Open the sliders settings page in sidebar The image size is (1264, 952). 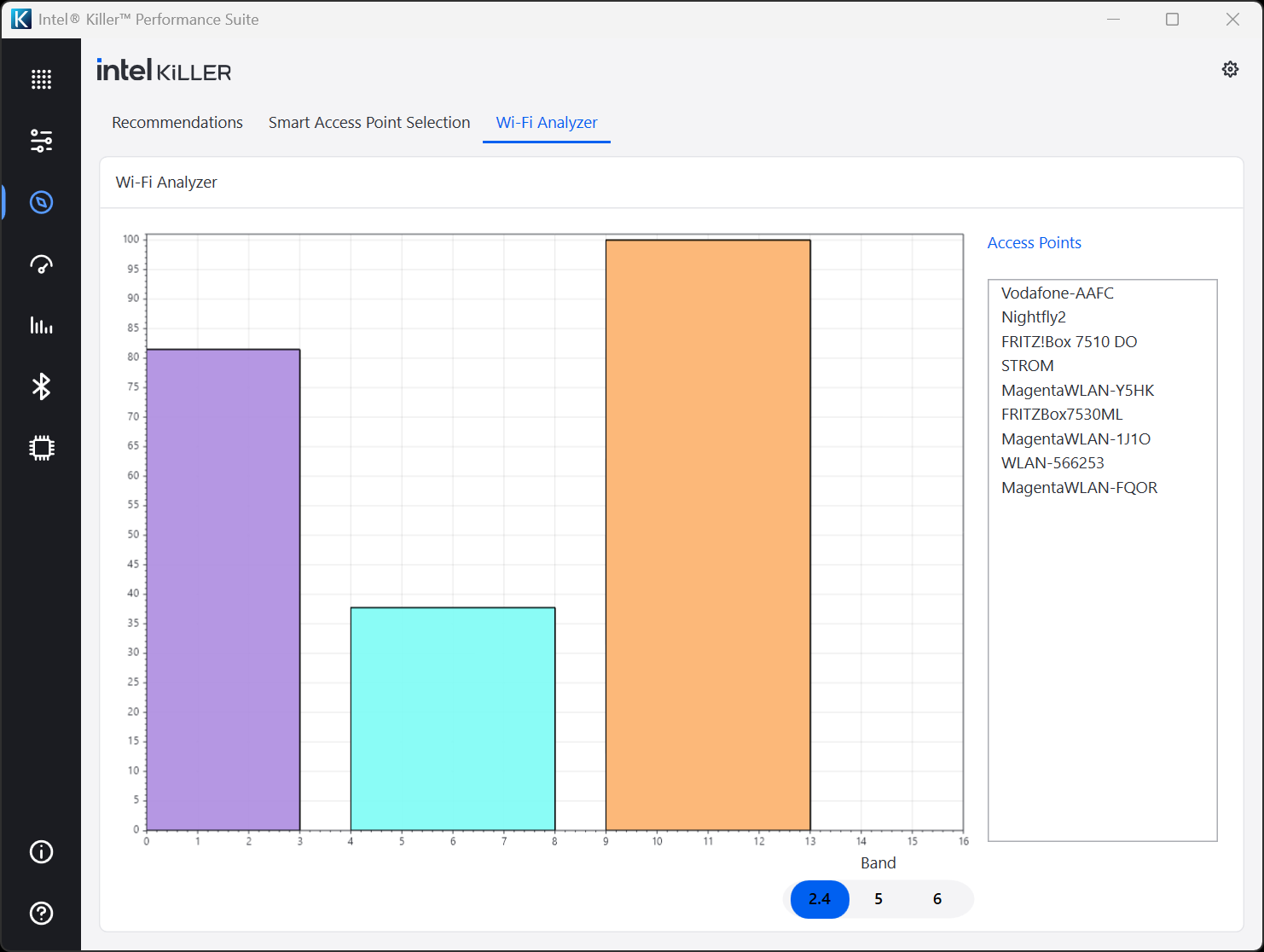[41, 141]
